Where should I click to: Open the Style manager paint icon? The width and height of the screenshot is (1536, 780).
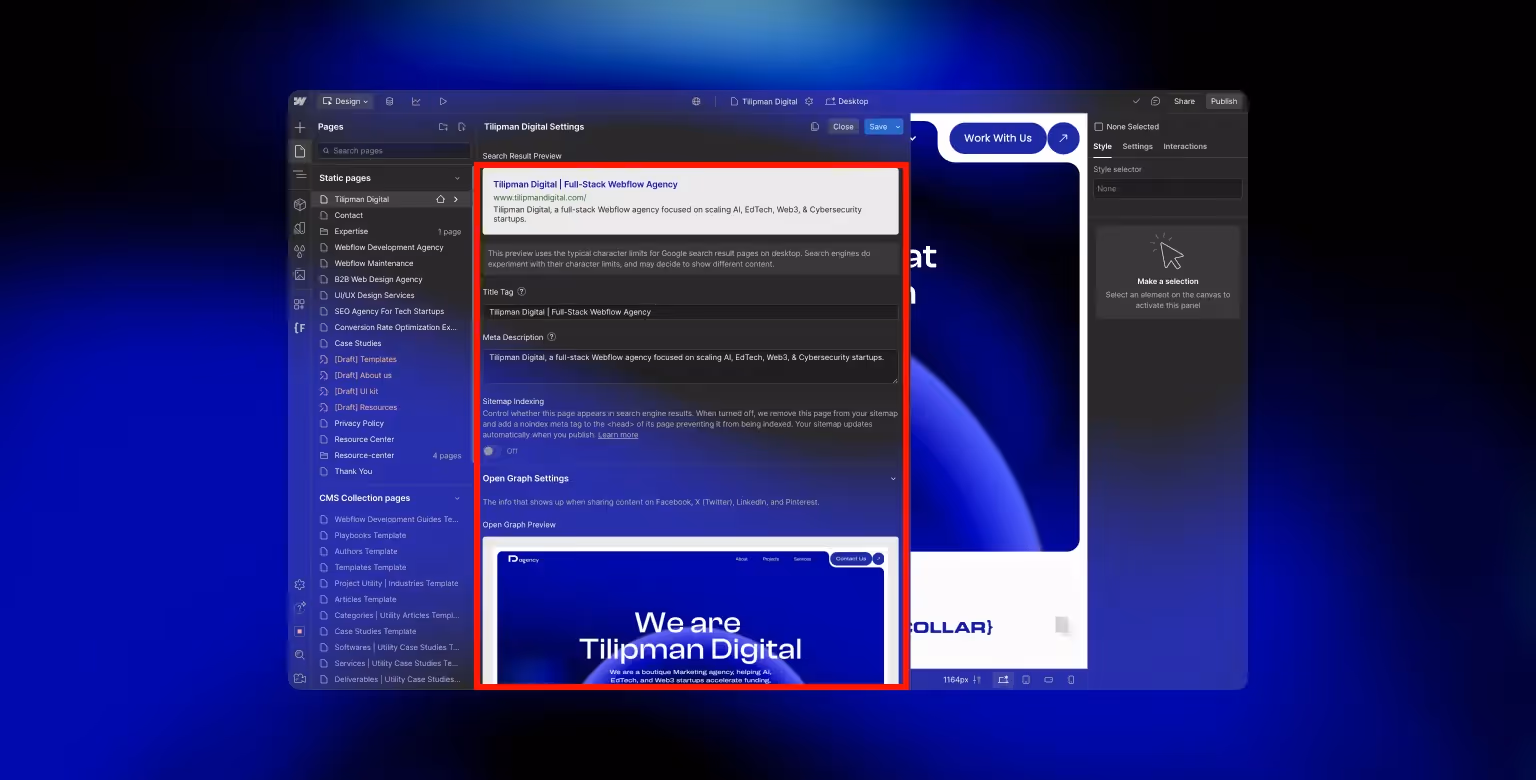click(x=299, y=228)
